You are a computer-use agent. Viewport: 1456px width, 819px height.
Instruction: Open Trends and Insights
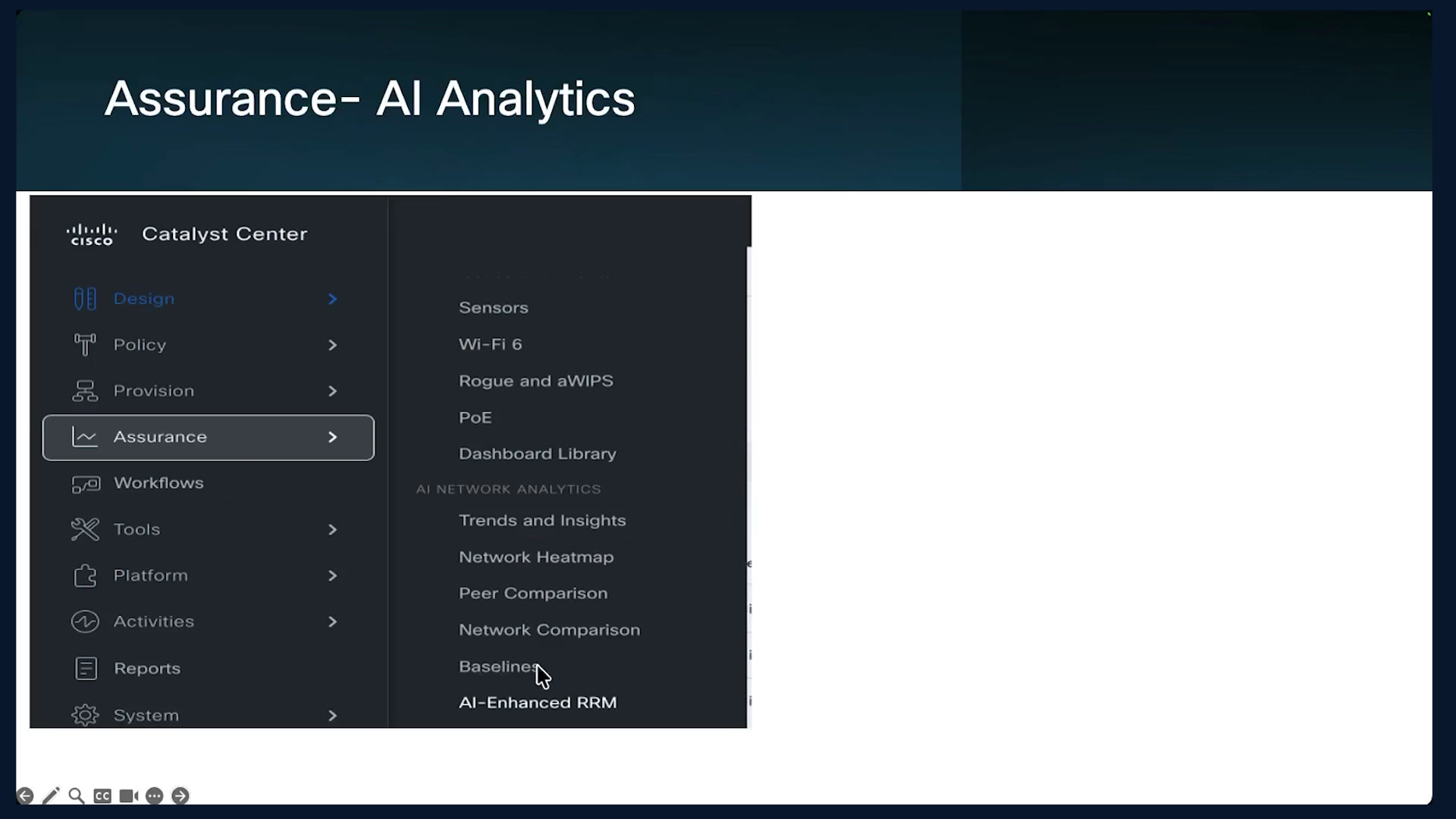[542, 521]
